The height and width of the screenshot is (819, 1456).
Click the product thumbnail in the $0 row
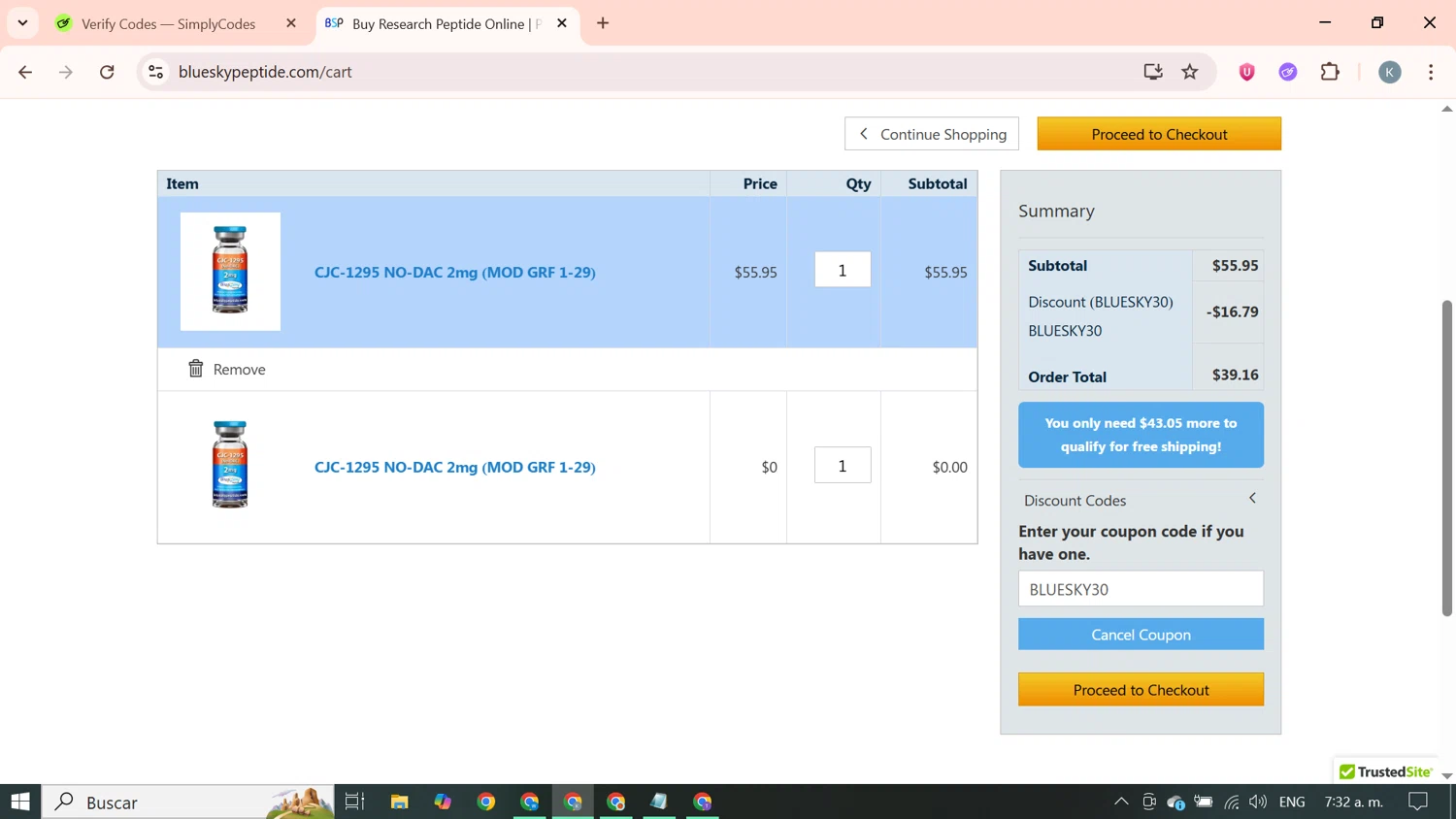230,465
